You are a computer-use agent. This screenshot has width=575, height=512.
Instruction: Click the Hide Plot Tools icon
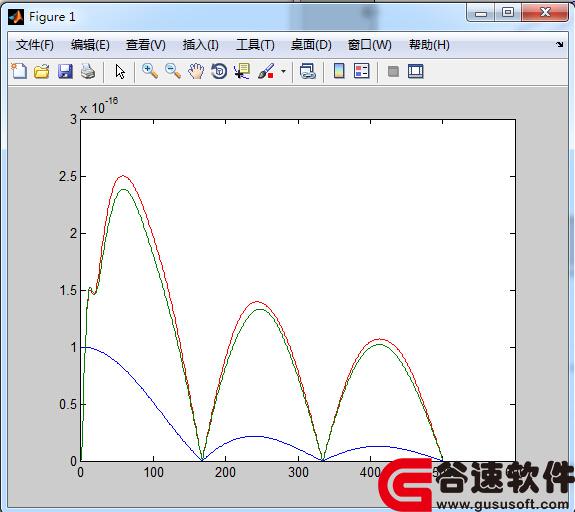[393, 71]
